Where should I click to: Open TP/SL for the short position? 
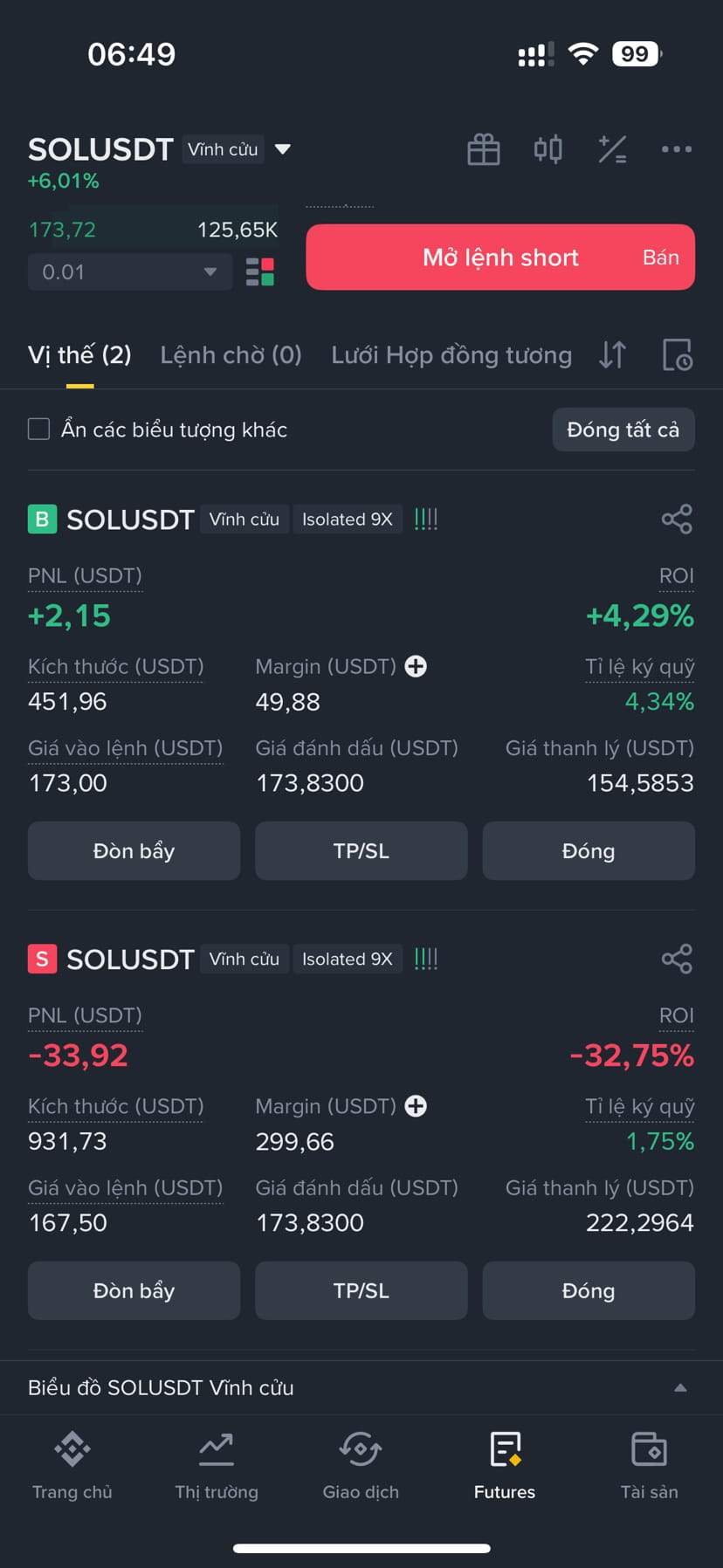[361, 1290]
